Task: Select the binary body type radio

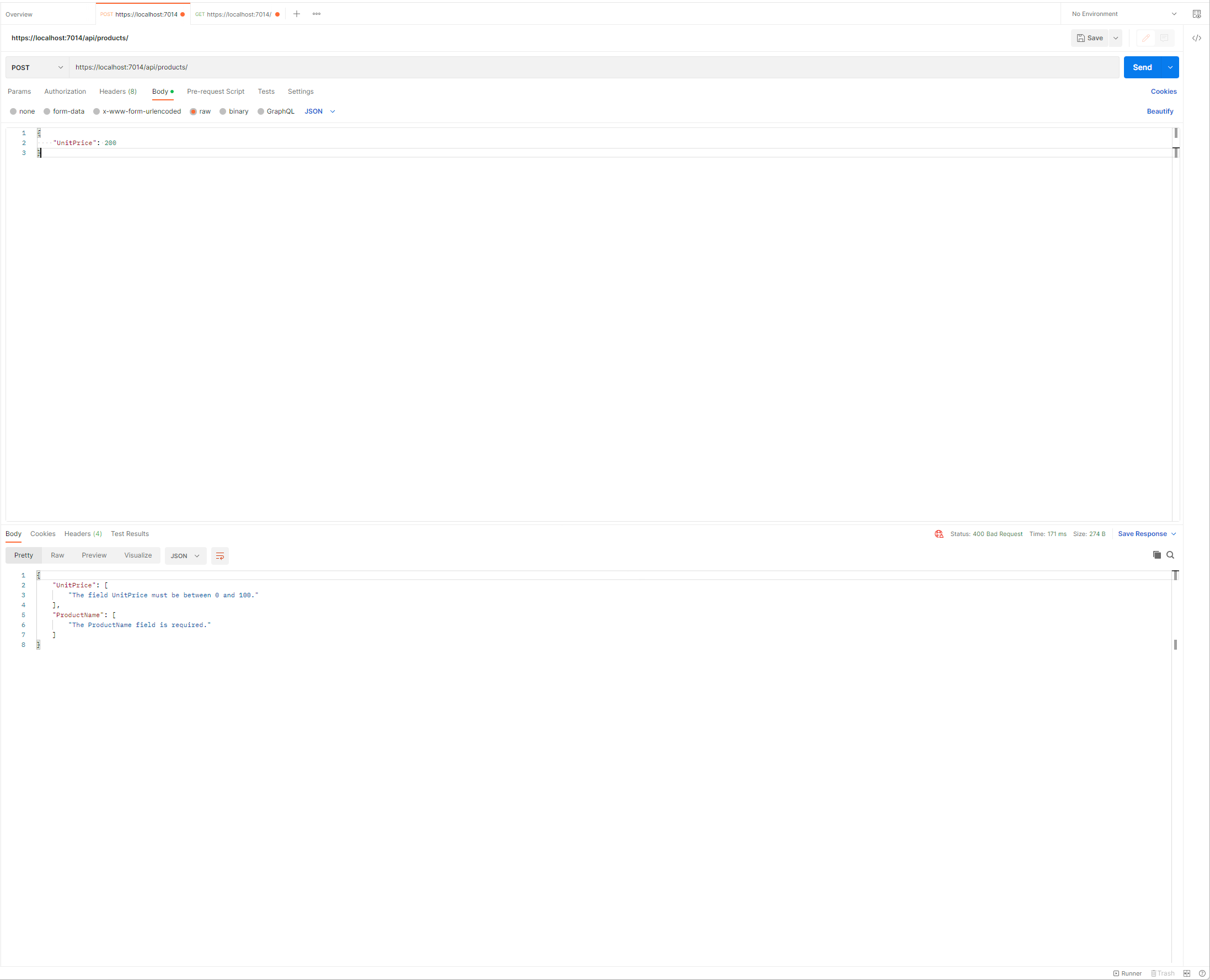Action: pyautogui.click(x=223, y=112)
